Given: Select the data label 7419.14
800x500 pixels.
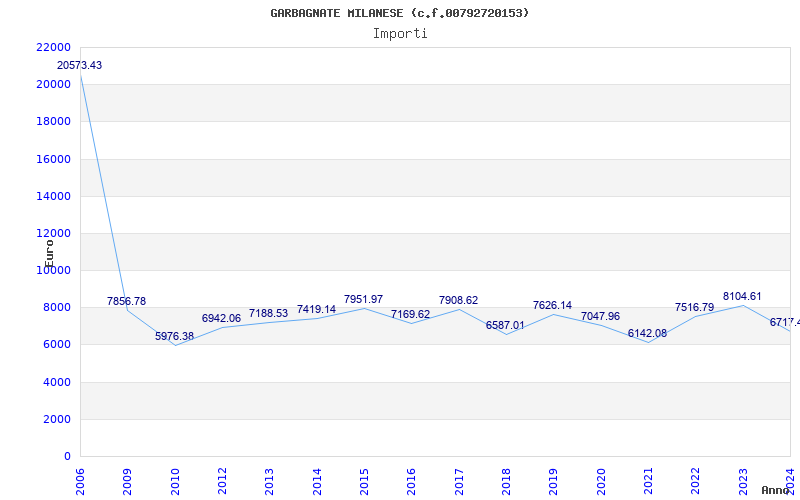Looking at the screenshot, I should tap(316, 309).
